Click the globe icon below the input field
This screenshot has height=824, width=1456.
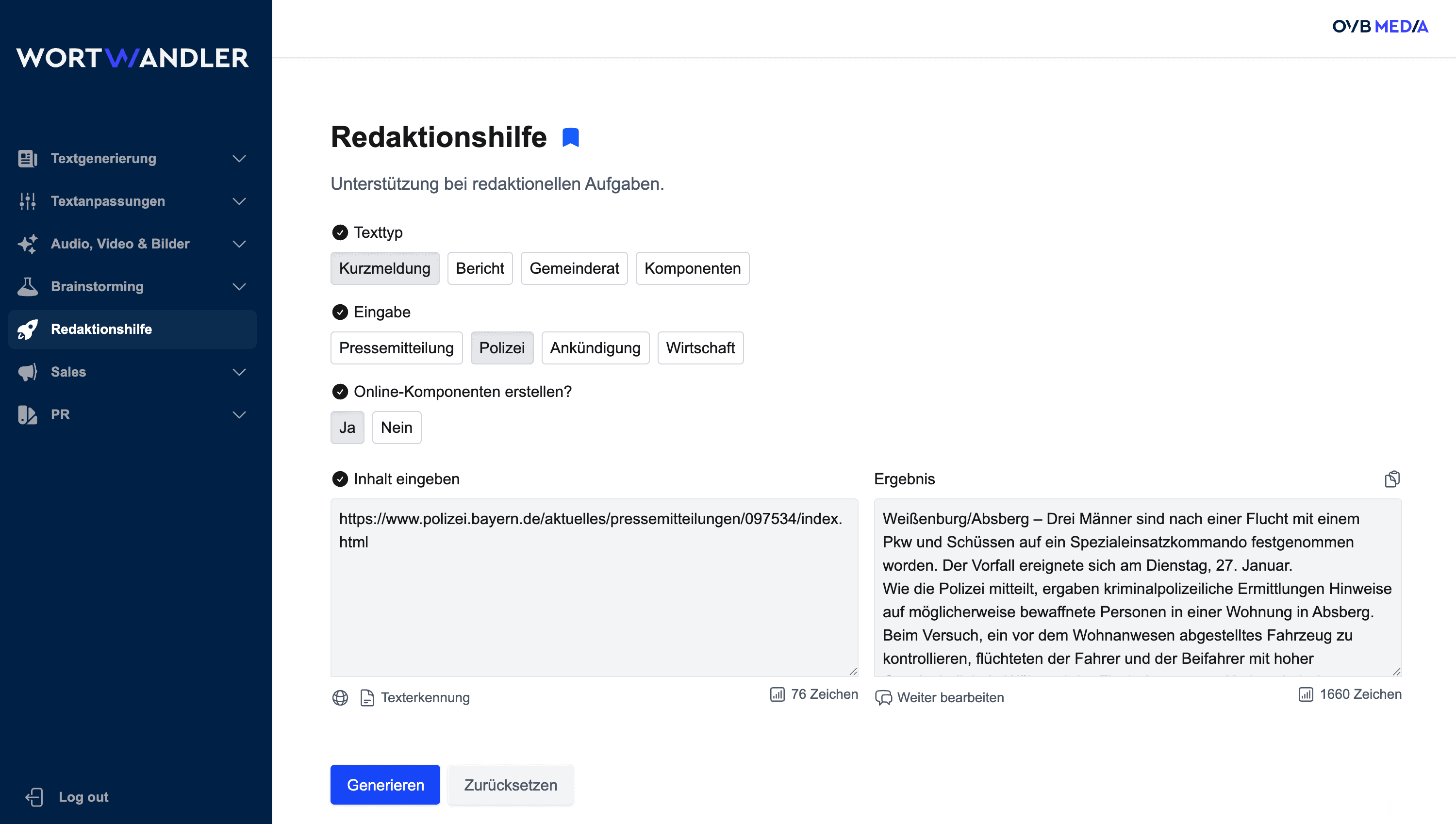pyautogui.click(x=340, y=698)
